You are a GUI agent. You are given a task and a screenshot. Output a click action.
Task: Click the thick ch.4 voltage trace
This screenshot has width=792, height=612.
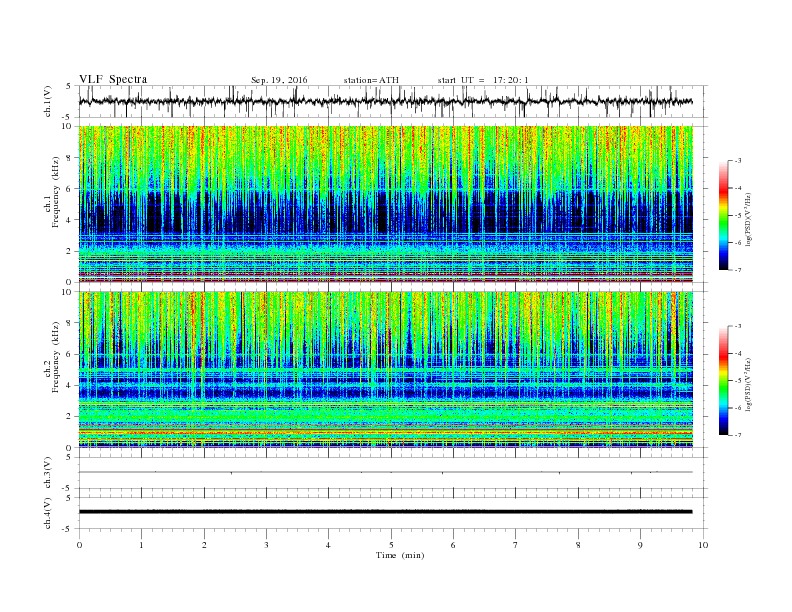click(385, 512)
